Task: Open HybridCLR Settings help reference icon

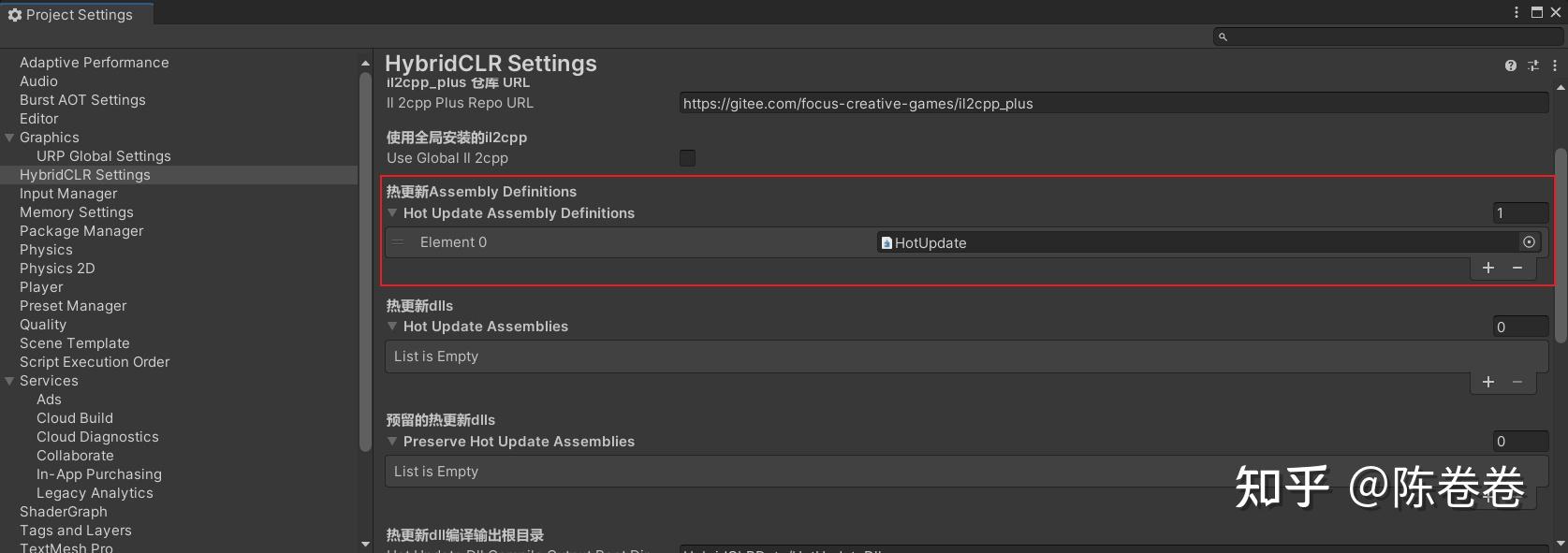Action: (x=1510, y=65)
